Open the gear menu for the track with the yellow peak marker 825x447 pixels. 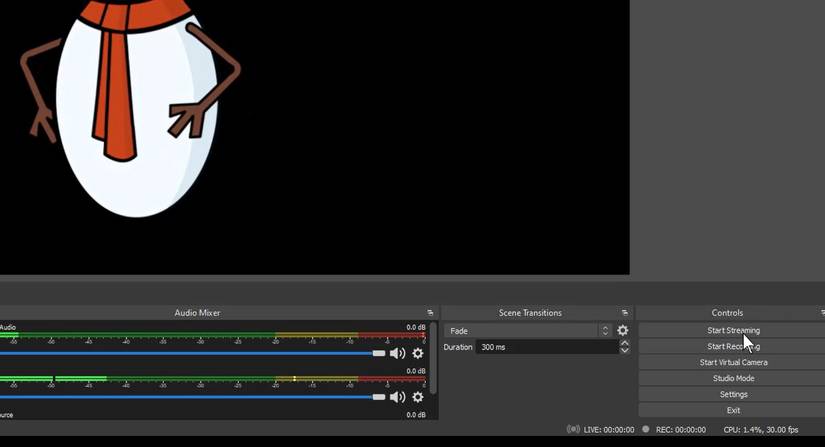pyautogui.click(x=418, y=397)
